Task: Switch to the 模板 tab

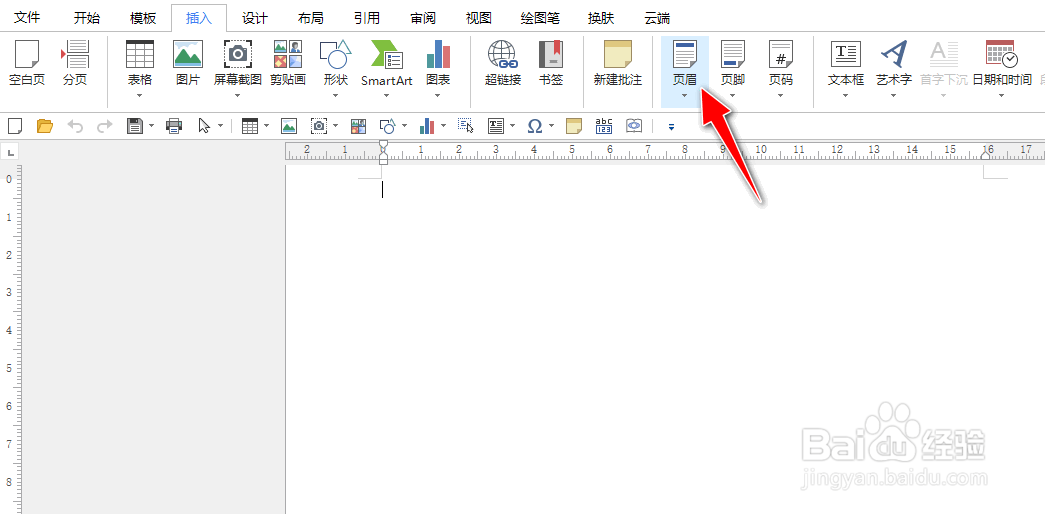Action: tap(143, 18)
